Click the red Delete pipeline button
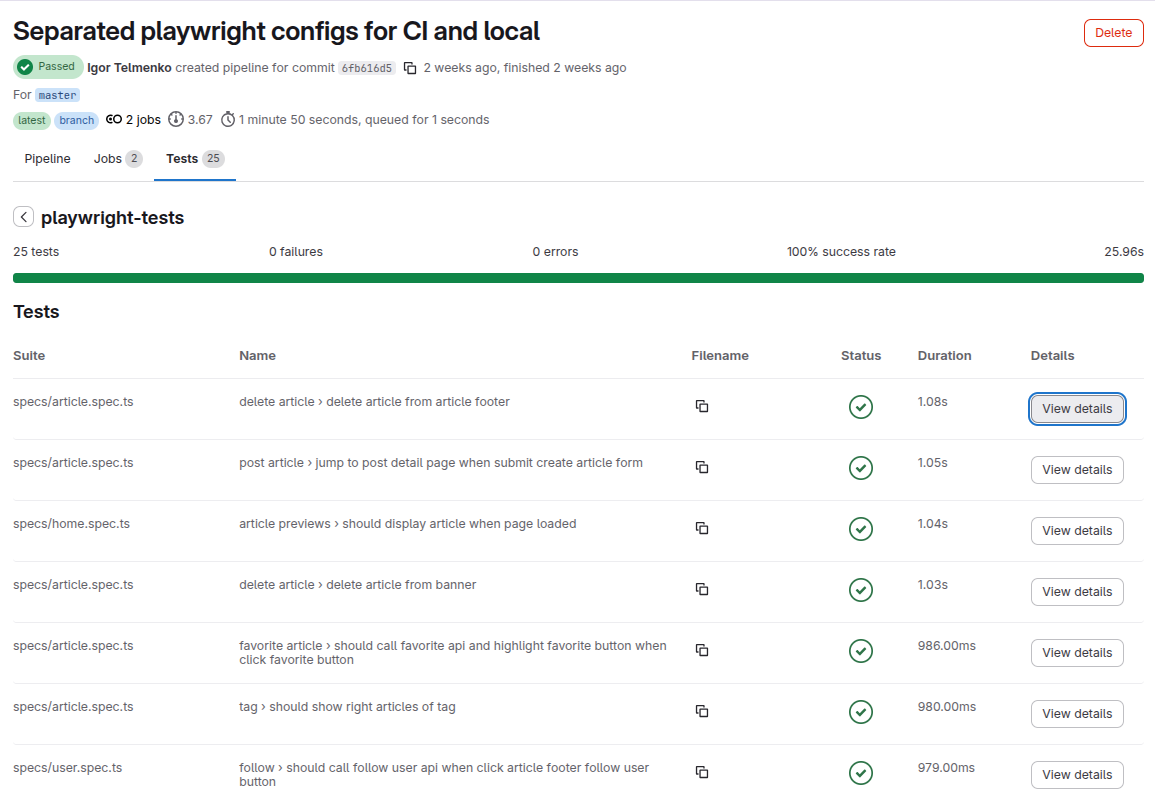The height and width of the screenshot is (795, 1155). pyautogui.click(x=1113, y=33)
